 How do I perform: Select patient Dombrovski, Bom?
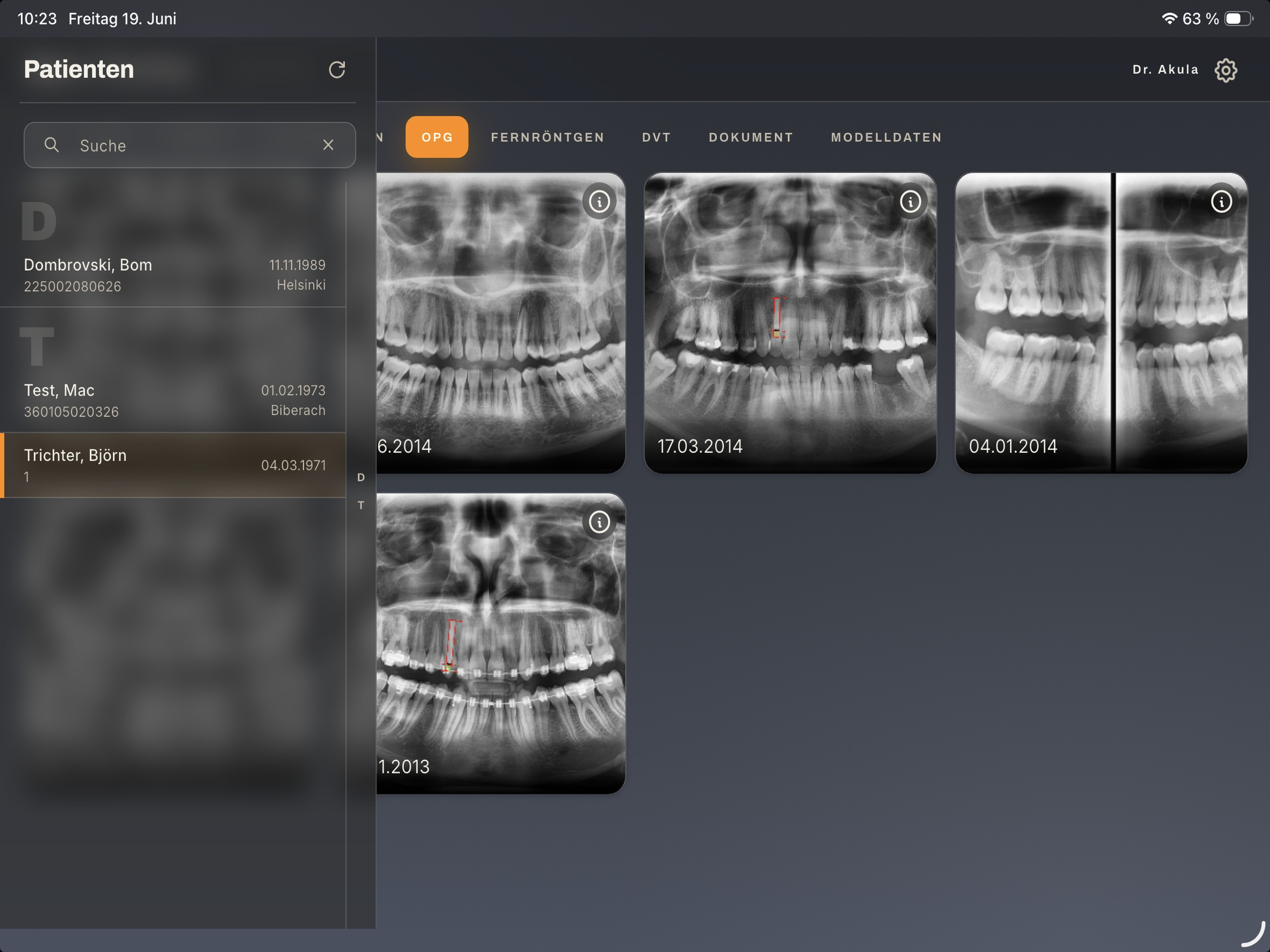pos(173,275)
